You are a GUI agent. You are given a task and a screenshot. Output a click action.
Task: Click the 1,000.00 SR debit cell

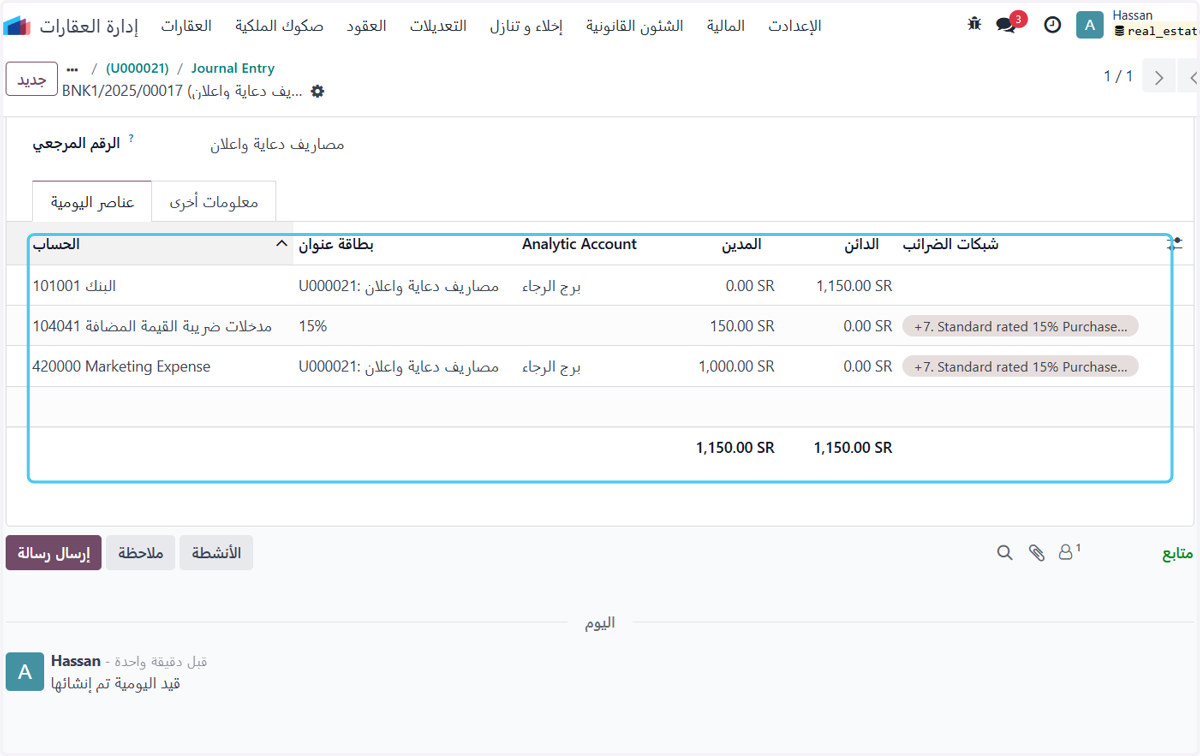click(x=736, y=367)
